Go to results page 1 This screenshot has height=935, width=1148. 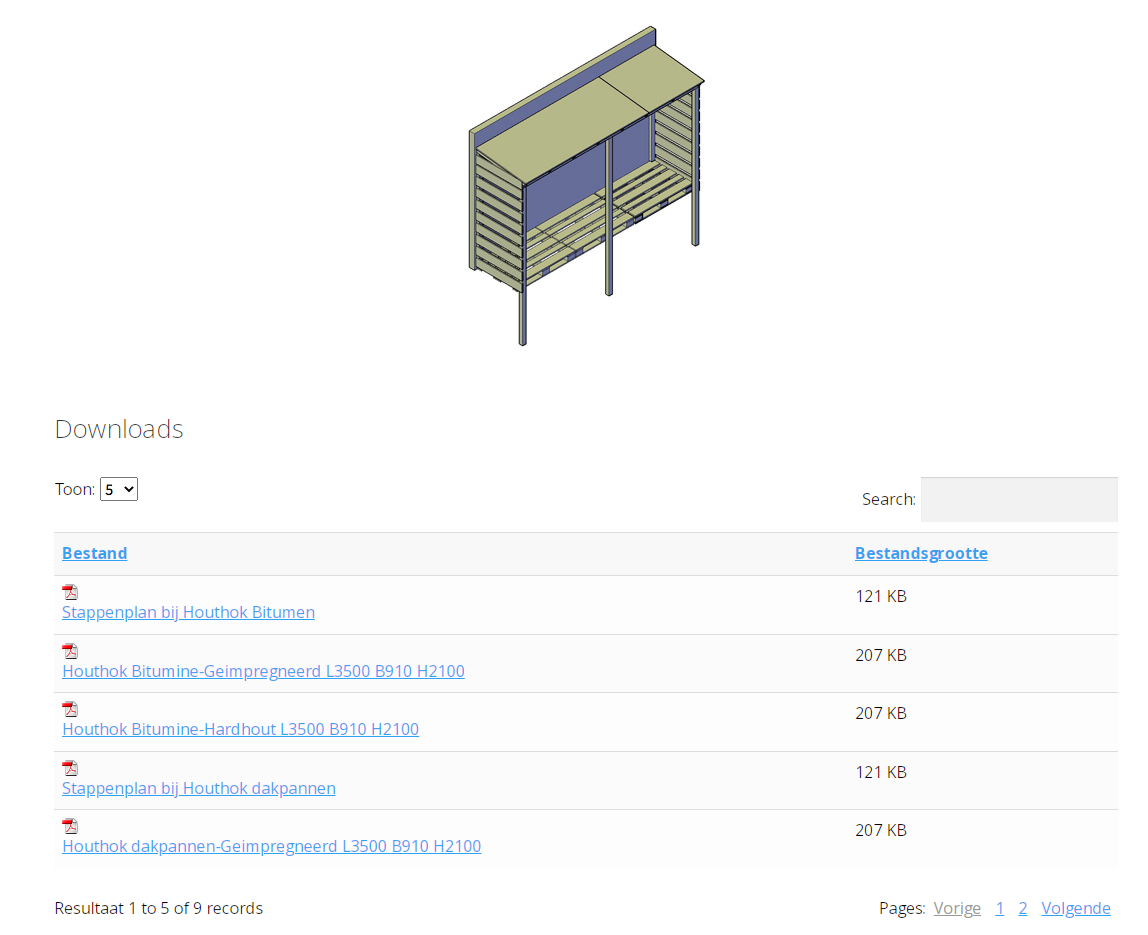[x=999, y=908]
